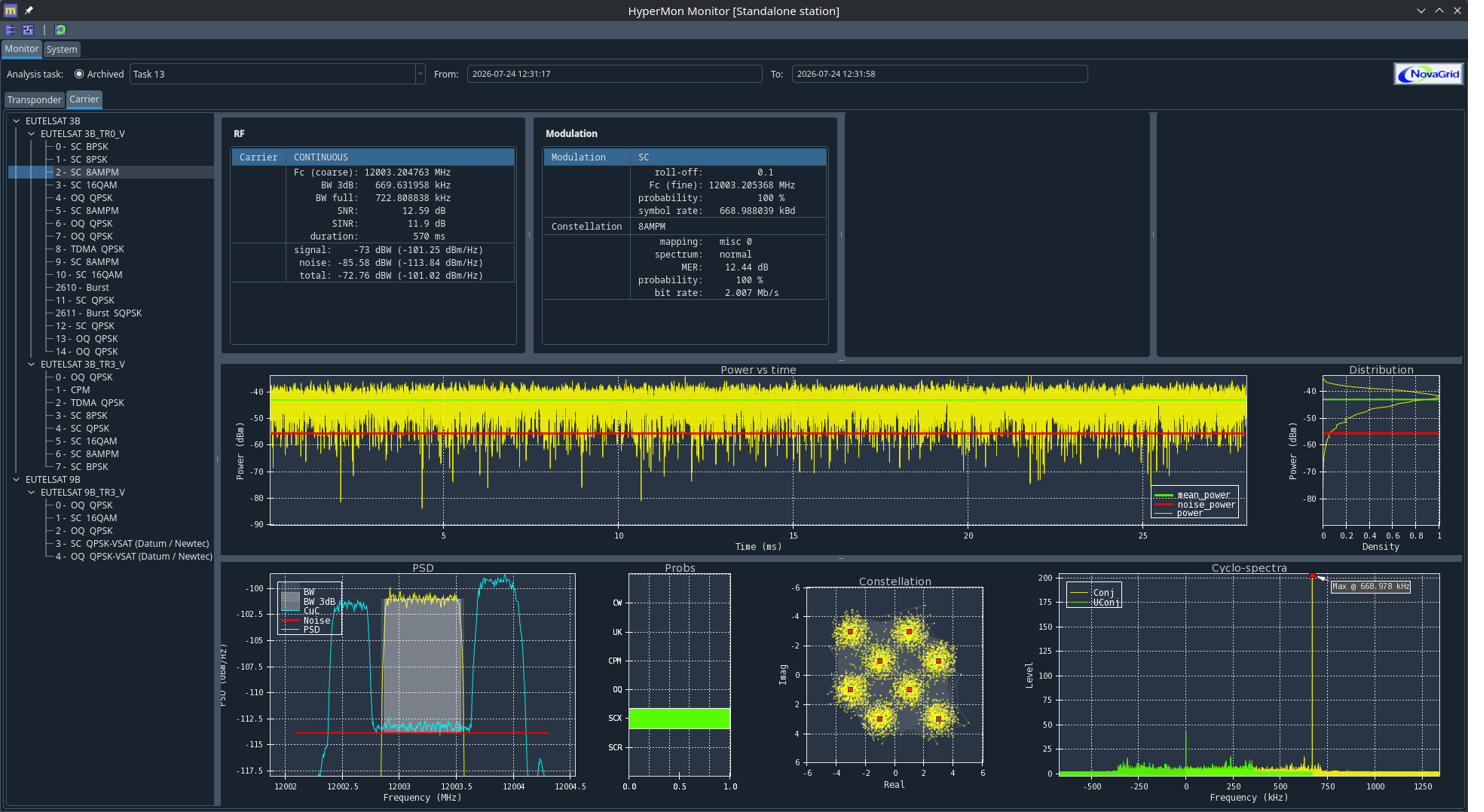
Task: Select the Archived radio button
Action: [x=79, y=74]
